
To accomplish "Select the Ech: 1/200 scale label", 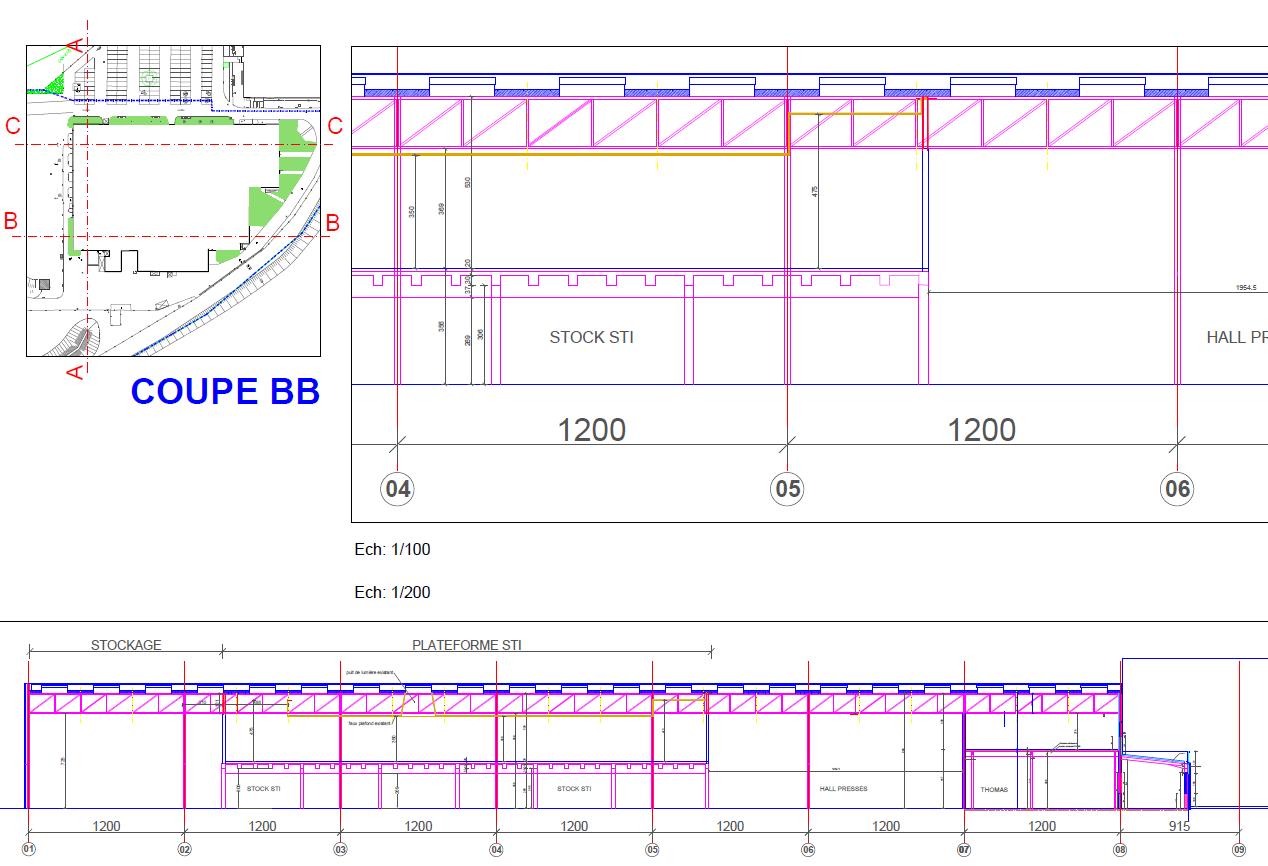I will pyautogui.click(x=392, y=592).
